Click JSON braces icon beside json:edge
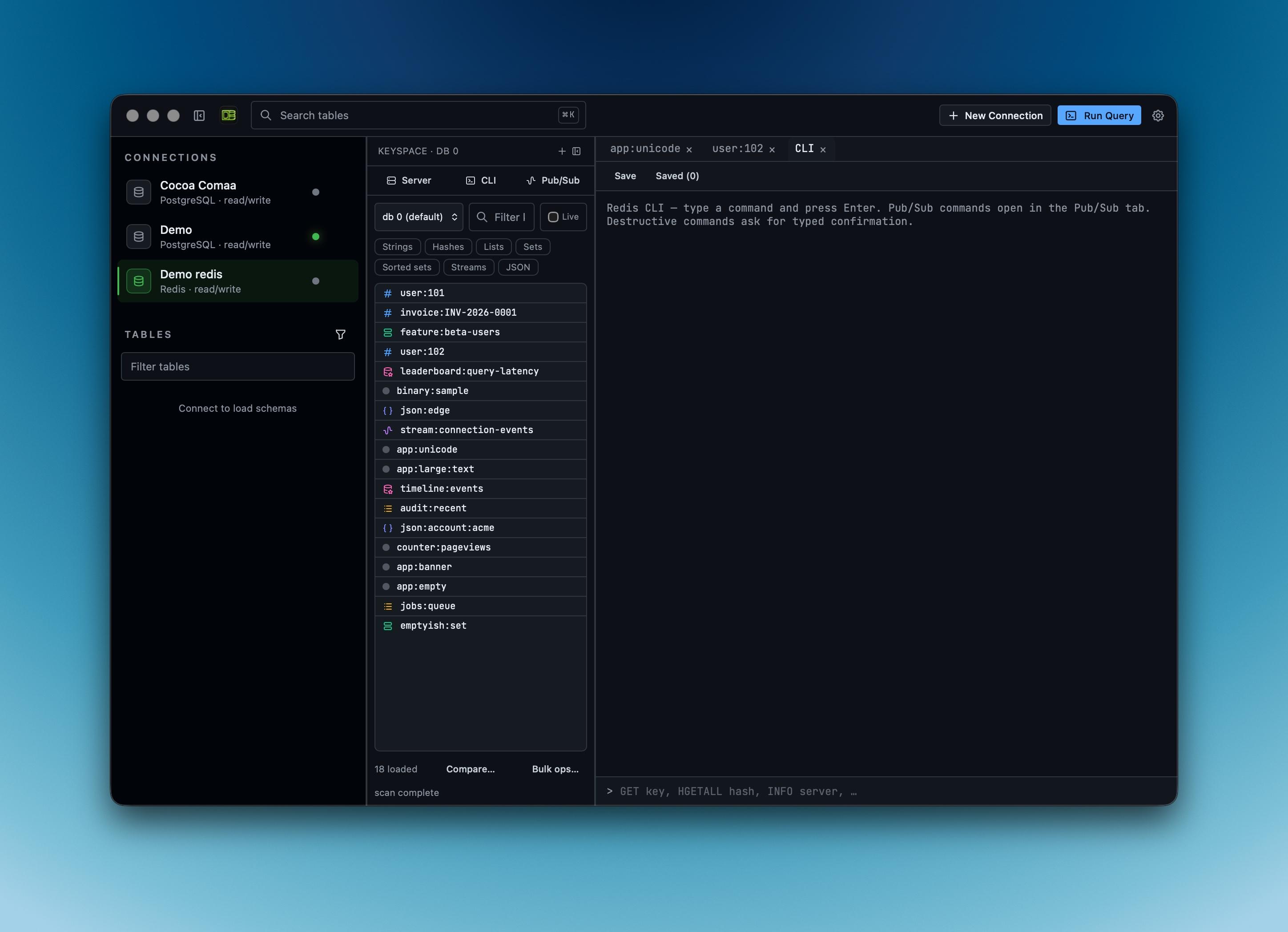Viewport: 1288px width, 932px height. (x=388, y=410)
